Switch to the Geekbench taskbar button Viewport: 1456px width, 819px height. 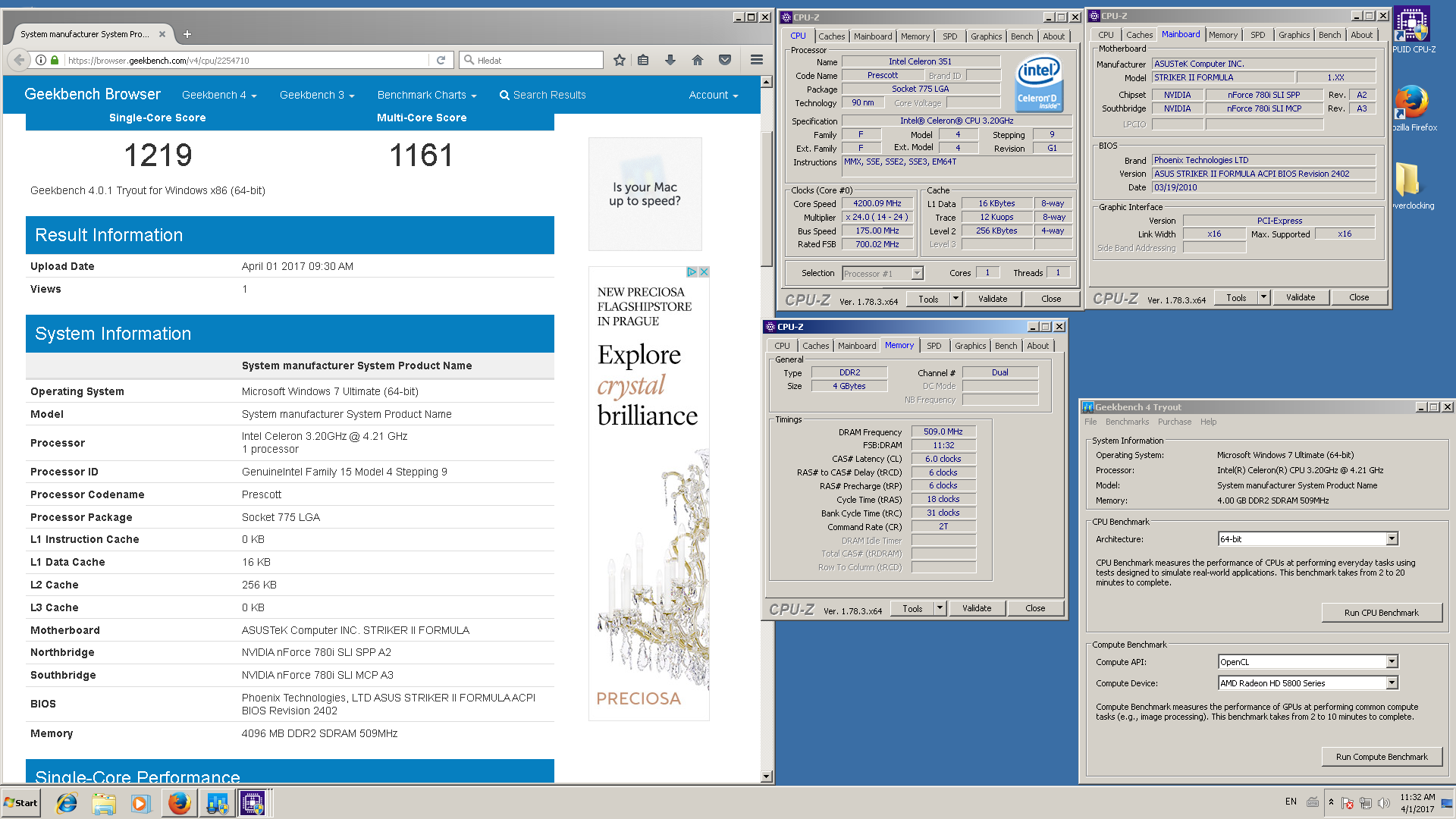(217, 803)
